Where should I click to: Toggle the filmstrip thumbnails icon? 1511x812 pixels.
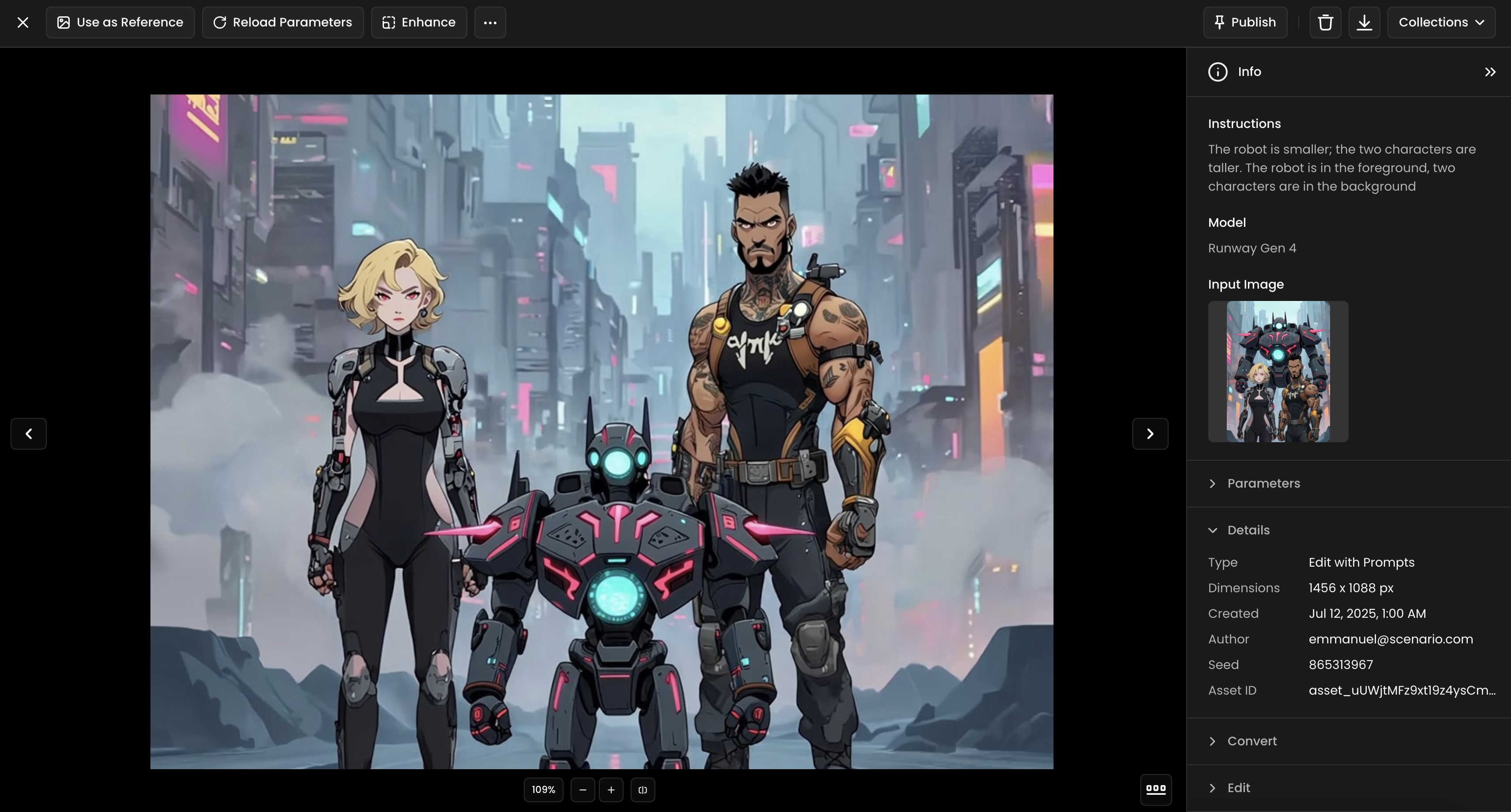pos(1156,789)
